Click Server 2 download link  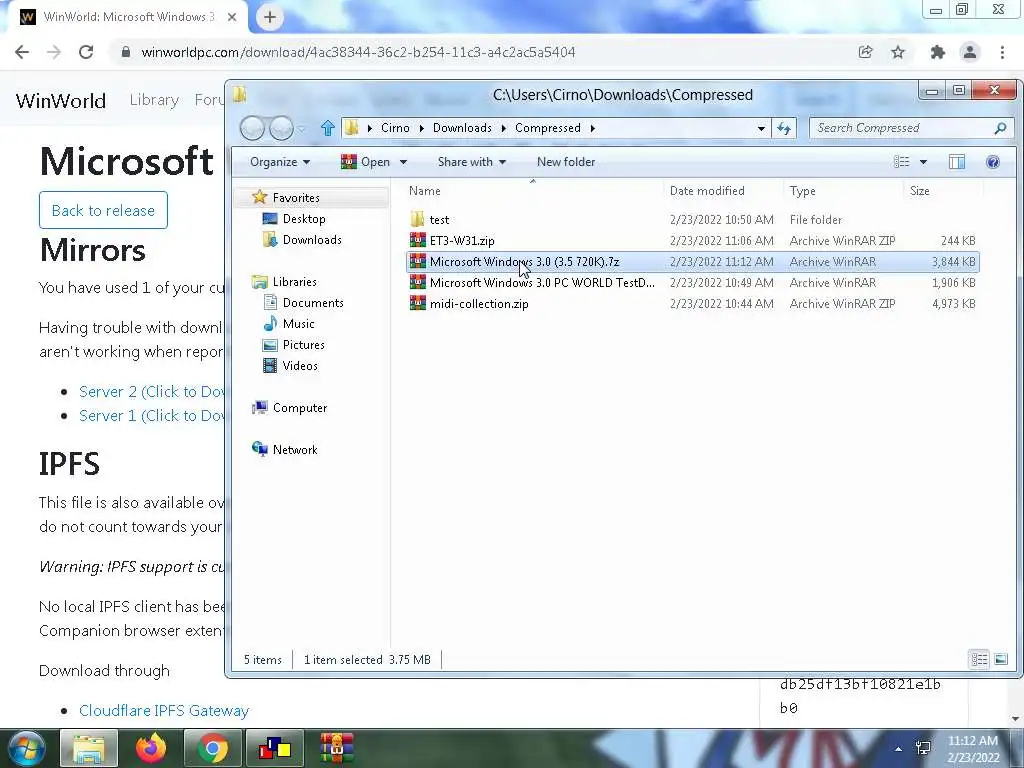152,391
